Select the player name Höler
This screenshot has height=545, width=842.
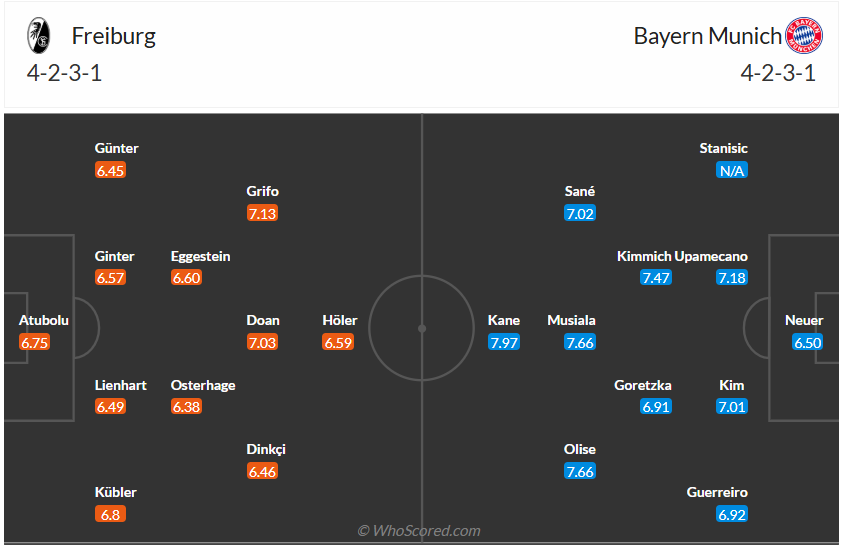(x=340, y=320)
